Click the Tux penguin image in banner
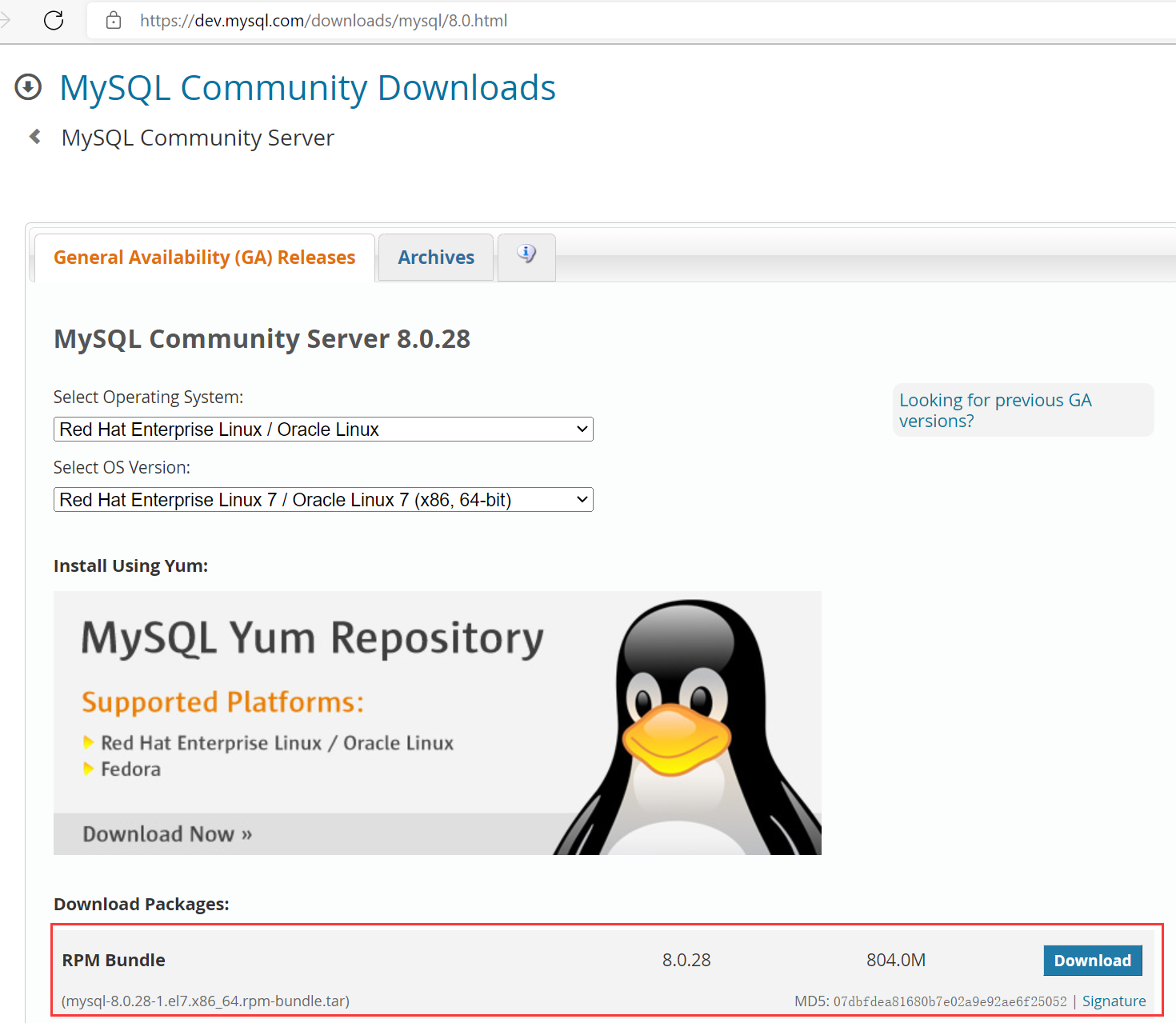1176x1023 pixels. 688,726
